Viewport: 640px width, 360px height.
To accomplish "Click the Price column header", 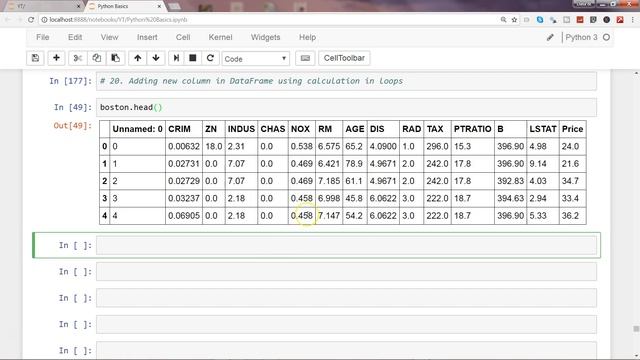I will coord(572,129).
